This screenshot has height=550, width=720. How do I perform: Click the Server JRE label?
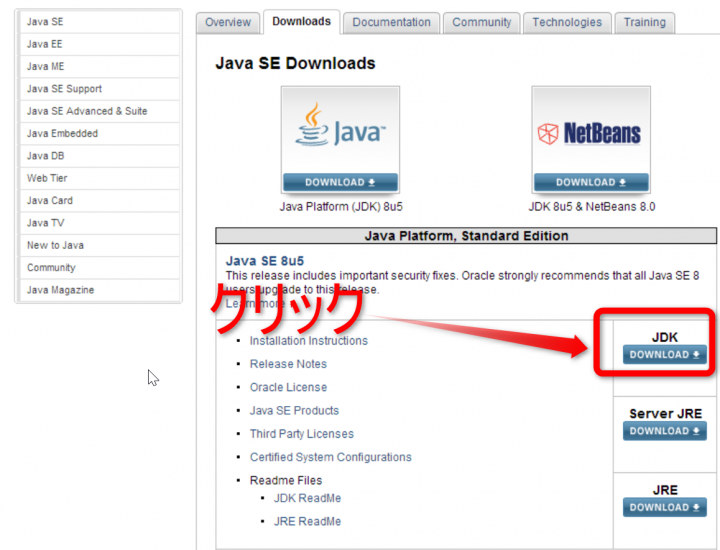[x=665, y=414]
